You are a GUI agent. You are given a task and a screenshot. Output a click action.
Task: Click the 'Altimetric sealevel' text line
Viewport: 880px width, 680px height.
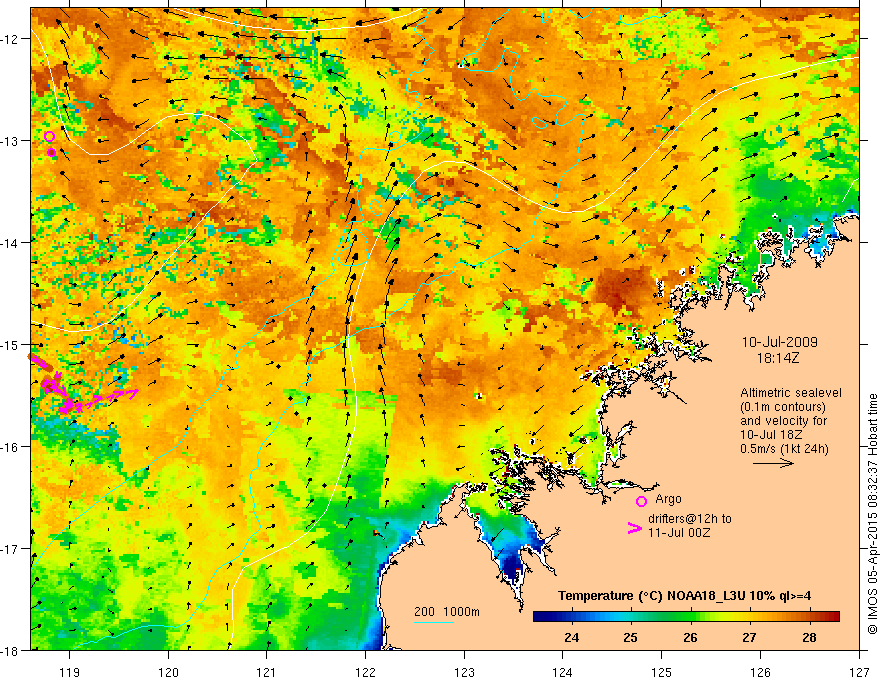[791, 393]
